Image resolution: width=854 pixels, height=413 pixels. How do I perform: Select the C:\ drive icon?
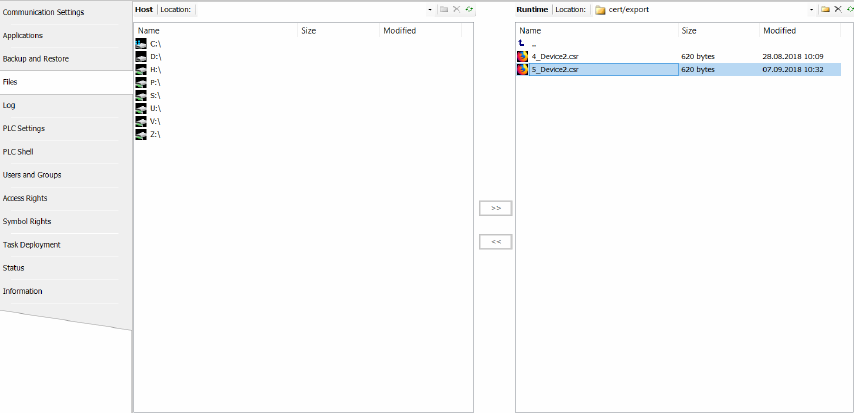click(x=141, y=44)
